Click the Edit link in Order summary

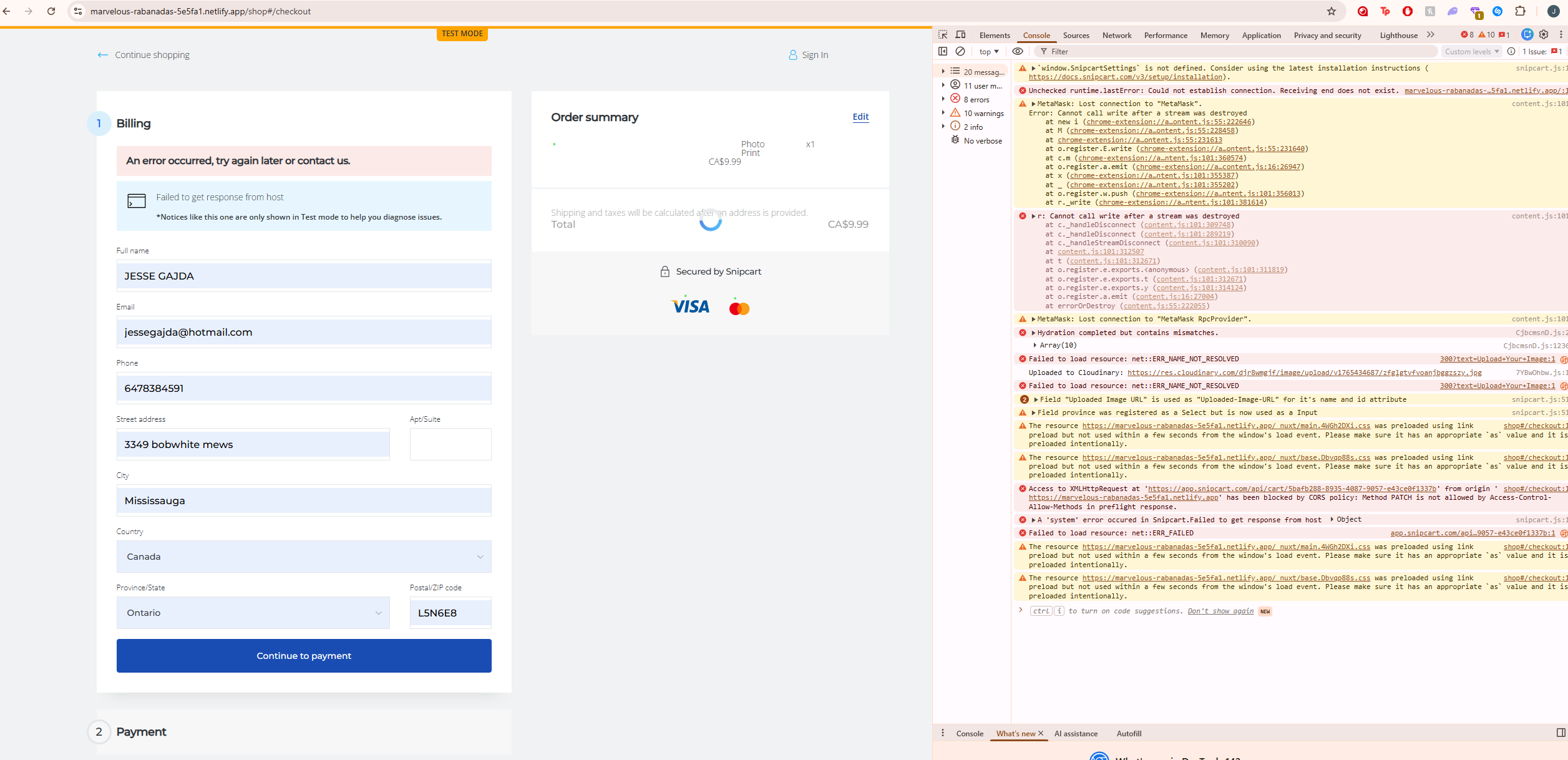[860, 117]
